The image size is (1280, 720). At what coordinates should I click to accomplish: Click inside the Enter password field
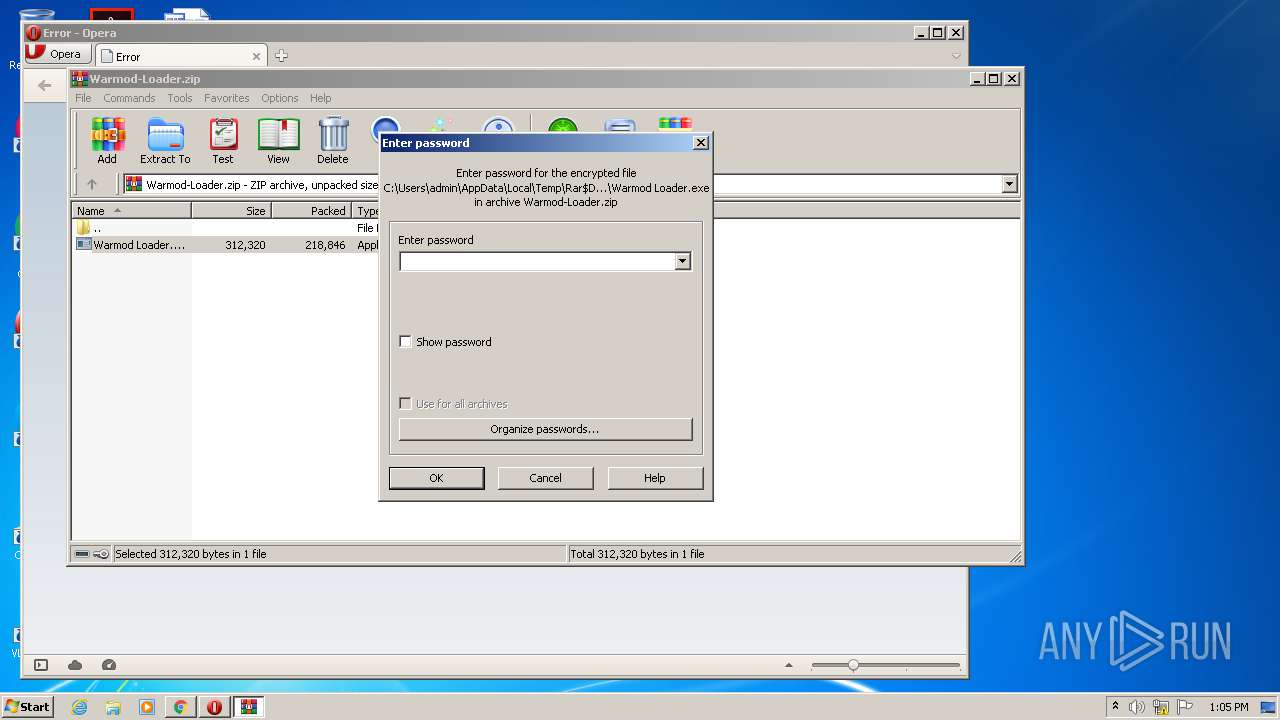(537, 261)
